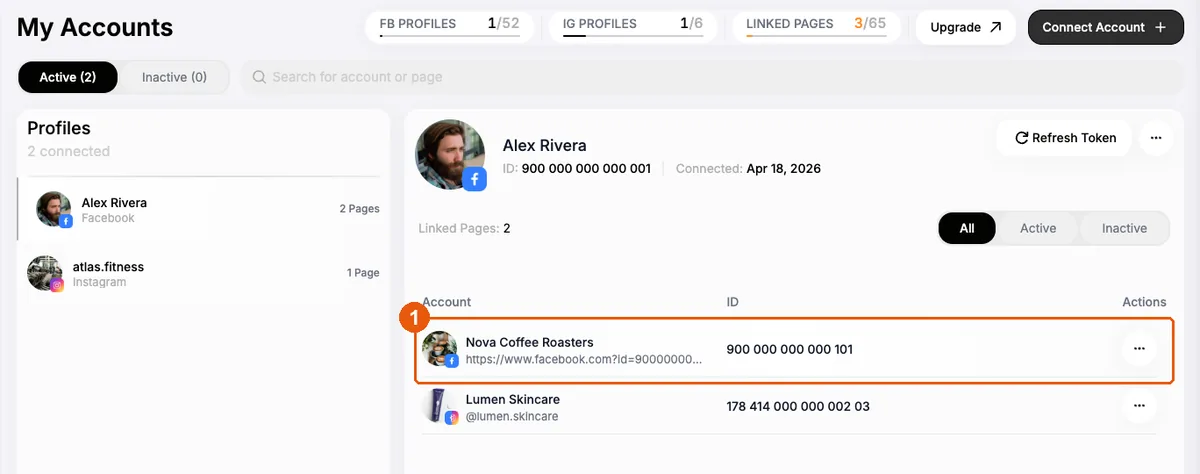Click the Nova Coffee Roasters page name

point(529,342)
